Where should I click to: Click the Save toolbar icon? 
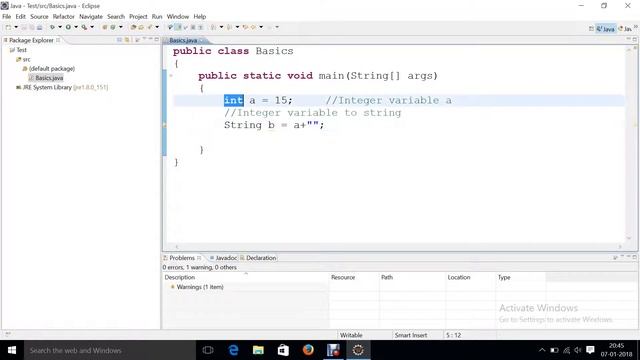point(24,27)
